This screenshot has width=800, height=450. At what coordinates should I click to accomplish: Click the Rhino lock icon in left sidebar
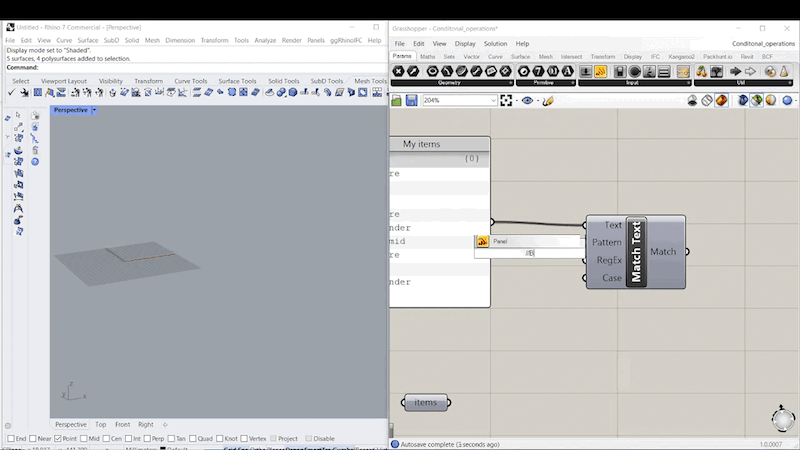pyautogui.click(x=35, y=150)
